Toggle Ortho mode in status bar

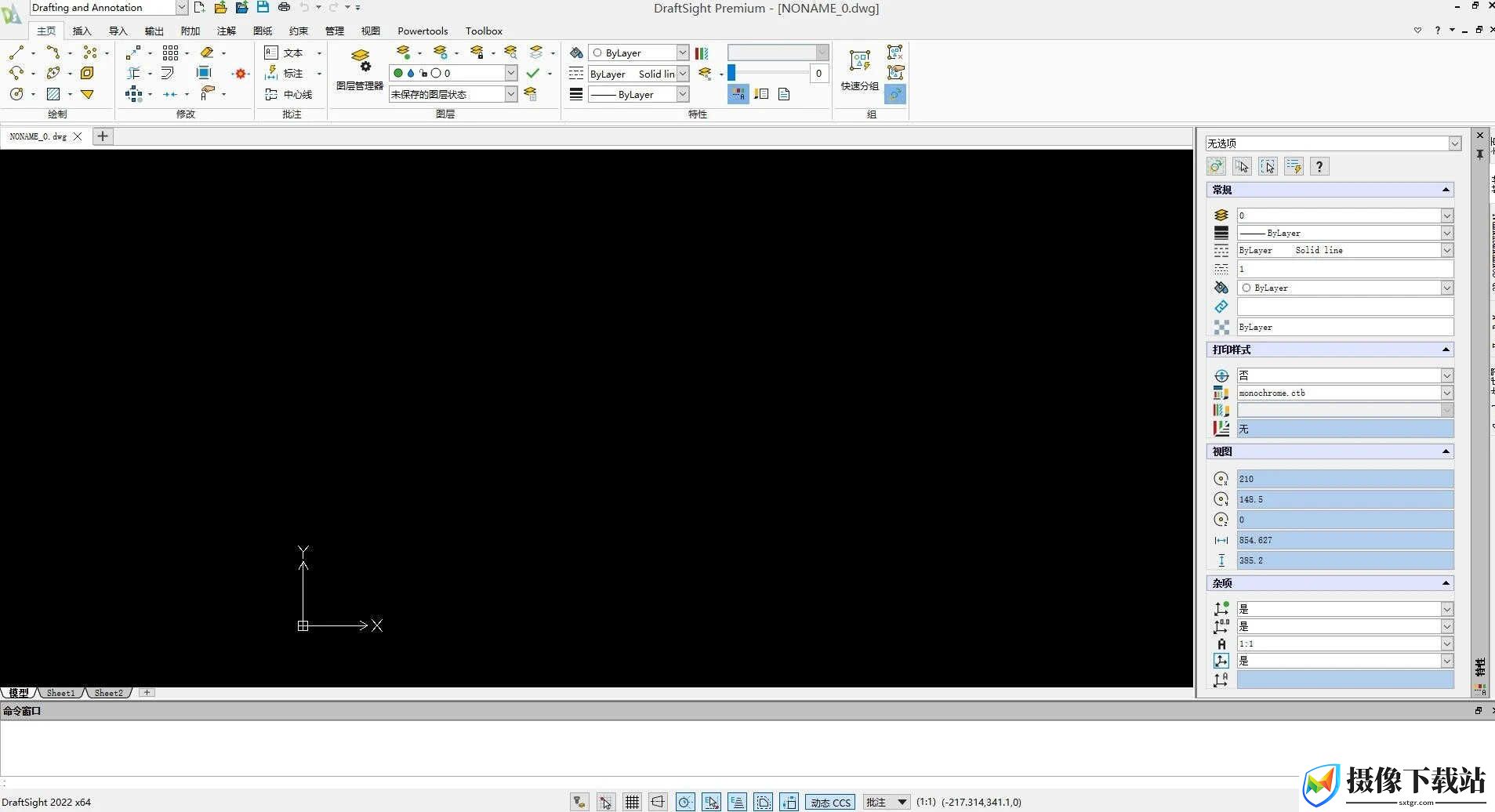658,802
